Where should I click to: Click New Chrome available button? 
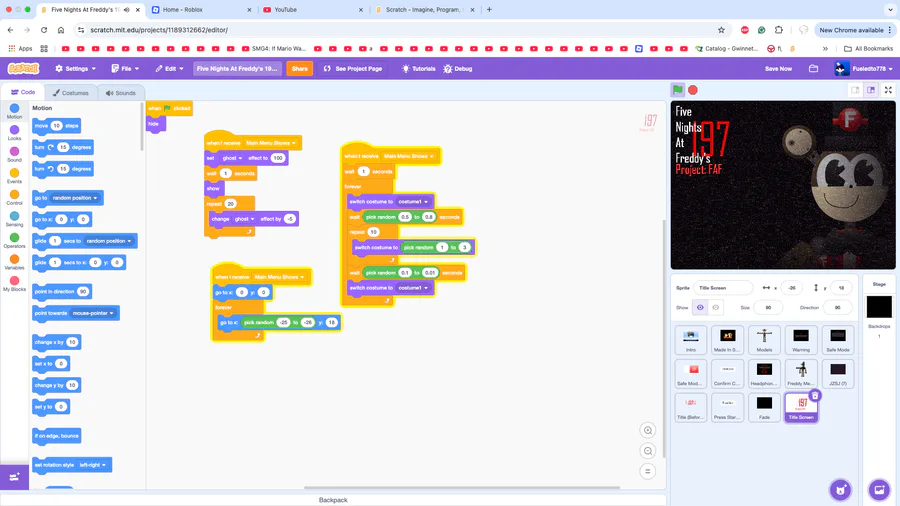pyautogui.click(x=854, y=30)
